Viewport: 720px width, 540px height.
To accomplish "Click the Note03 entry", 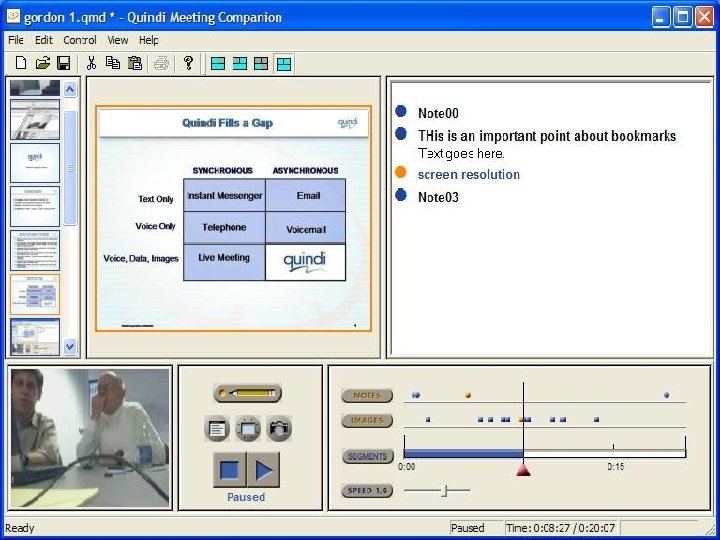I will (x=438, y=197).
